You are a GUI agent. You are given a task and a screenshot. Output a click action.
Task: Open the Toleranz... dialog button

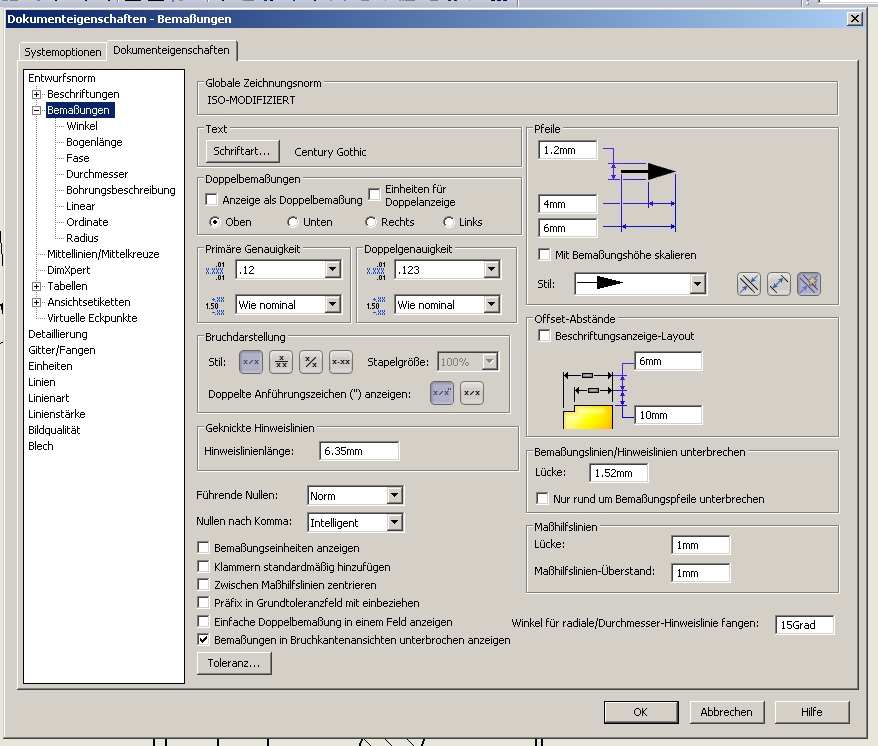[234, 663]
